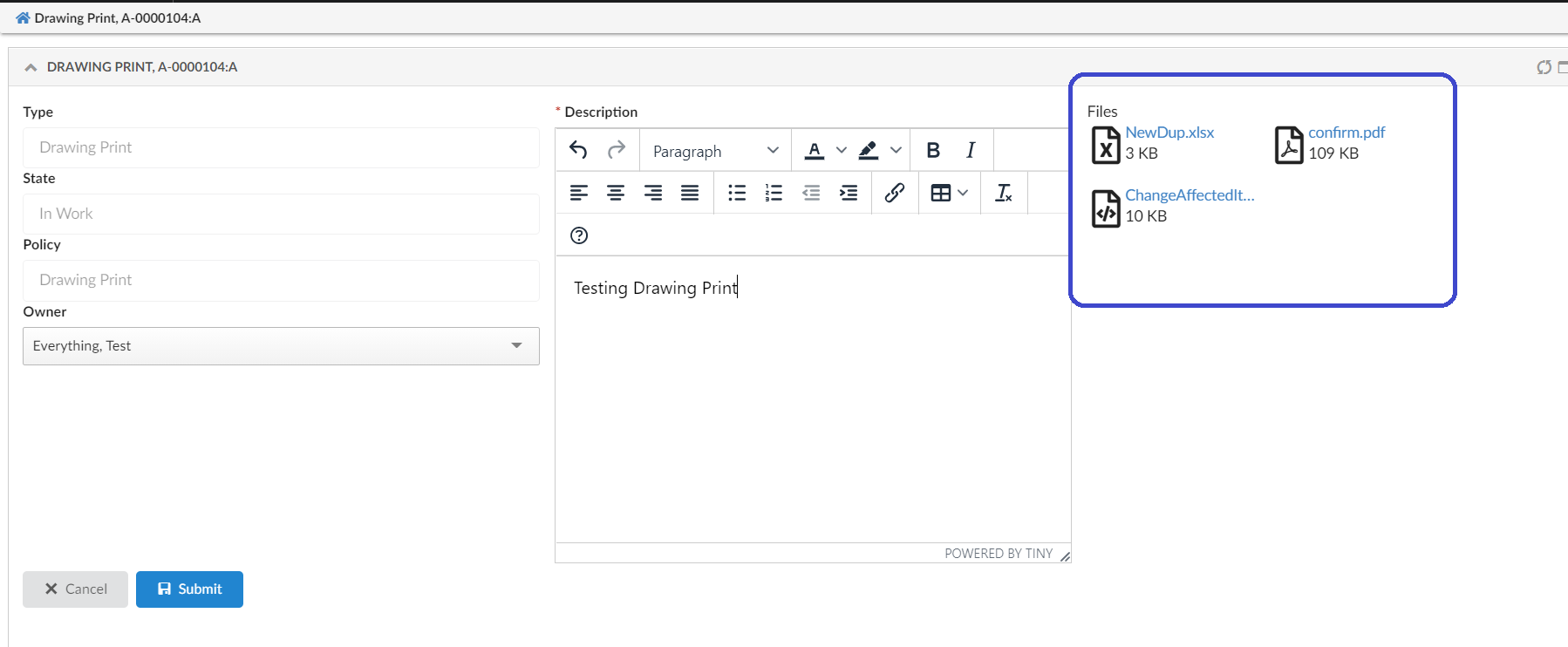Click the Submit button
Image resolution: width=1568 pixels, height=647 pixels.
point(189,589)
